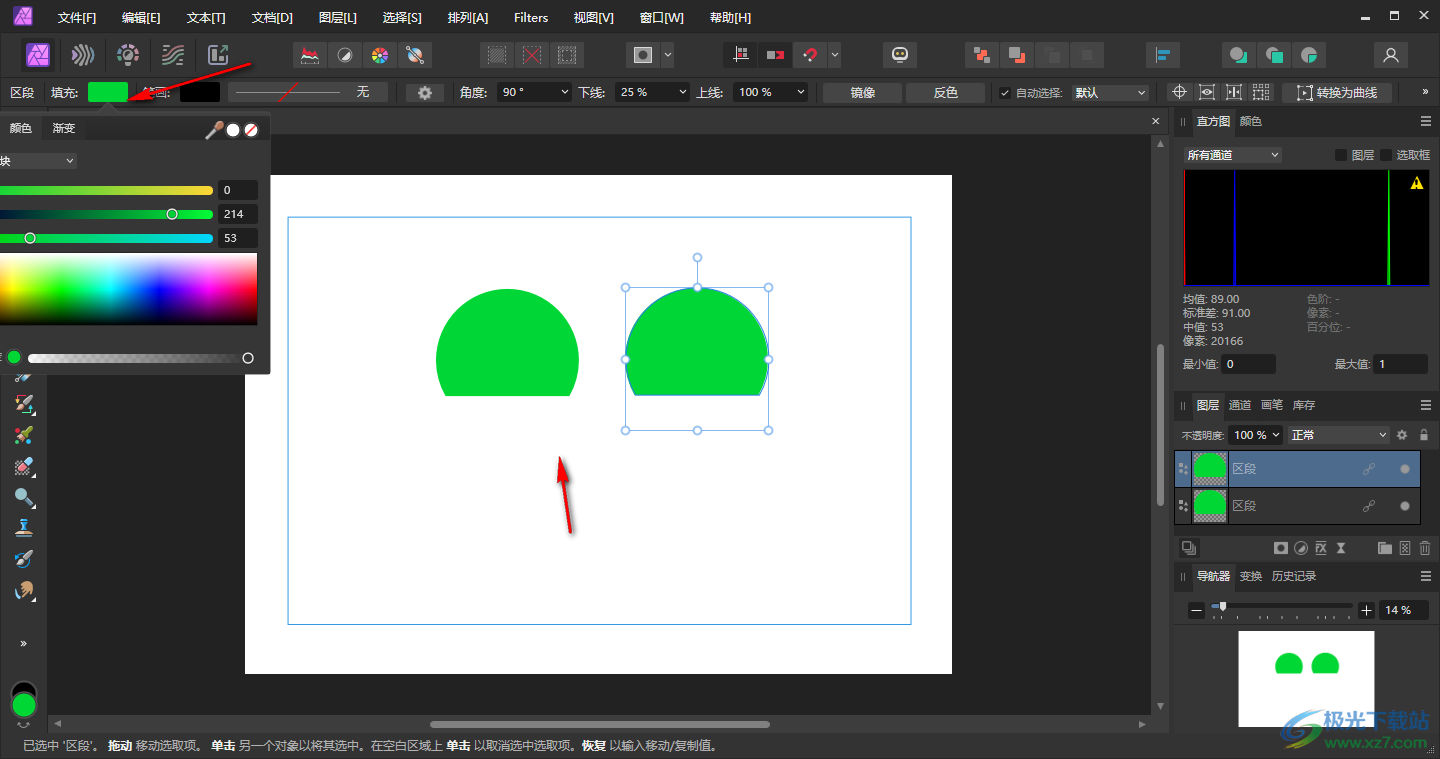Click the assistant robot icon
1440x759 pixels.
[900, 55]
